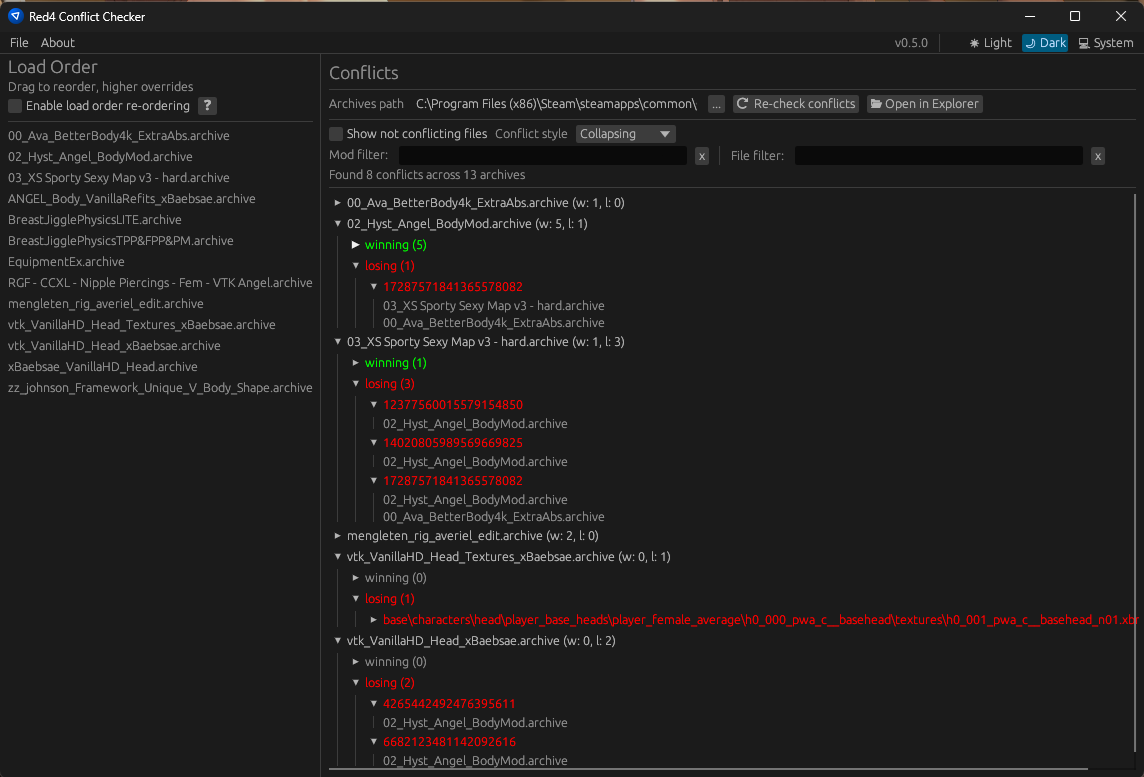Viewport: 1144px width, 777px height.
Task: Click inside the File filter input
Action: [x=938, y=155]
